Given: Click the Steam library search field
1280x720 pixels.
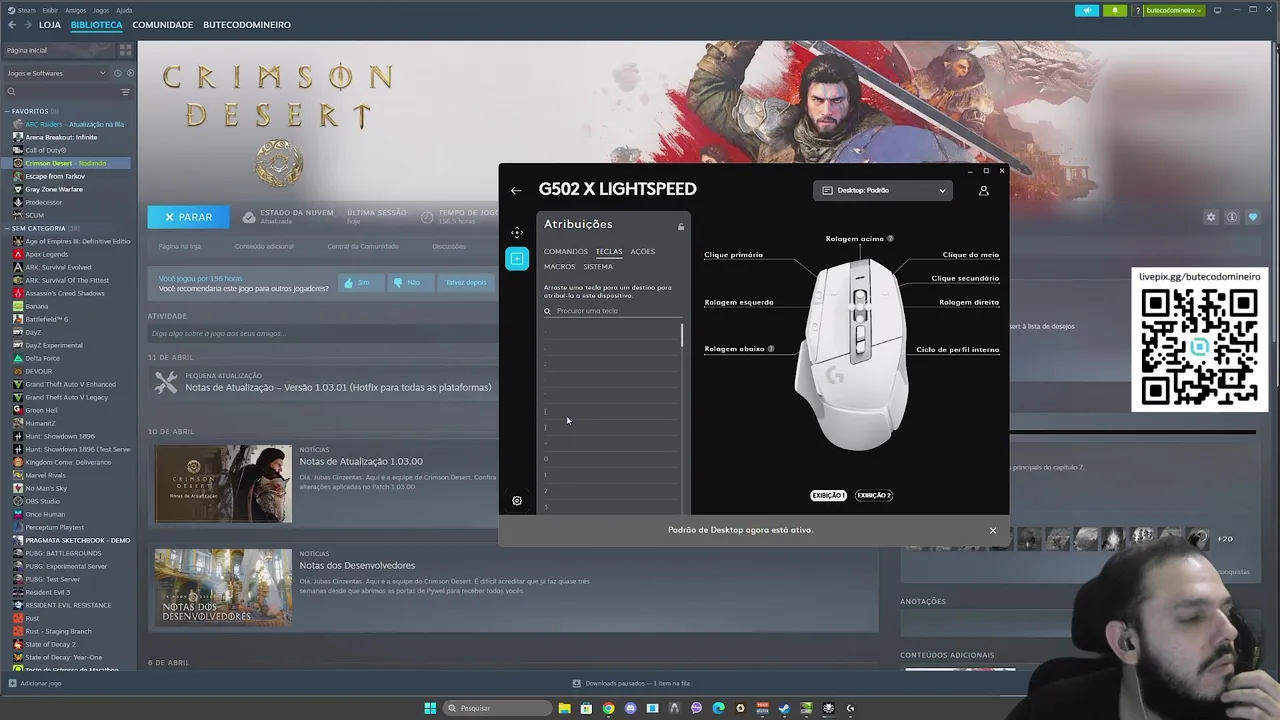Looking at the screenshot, I should pos(60,92).
